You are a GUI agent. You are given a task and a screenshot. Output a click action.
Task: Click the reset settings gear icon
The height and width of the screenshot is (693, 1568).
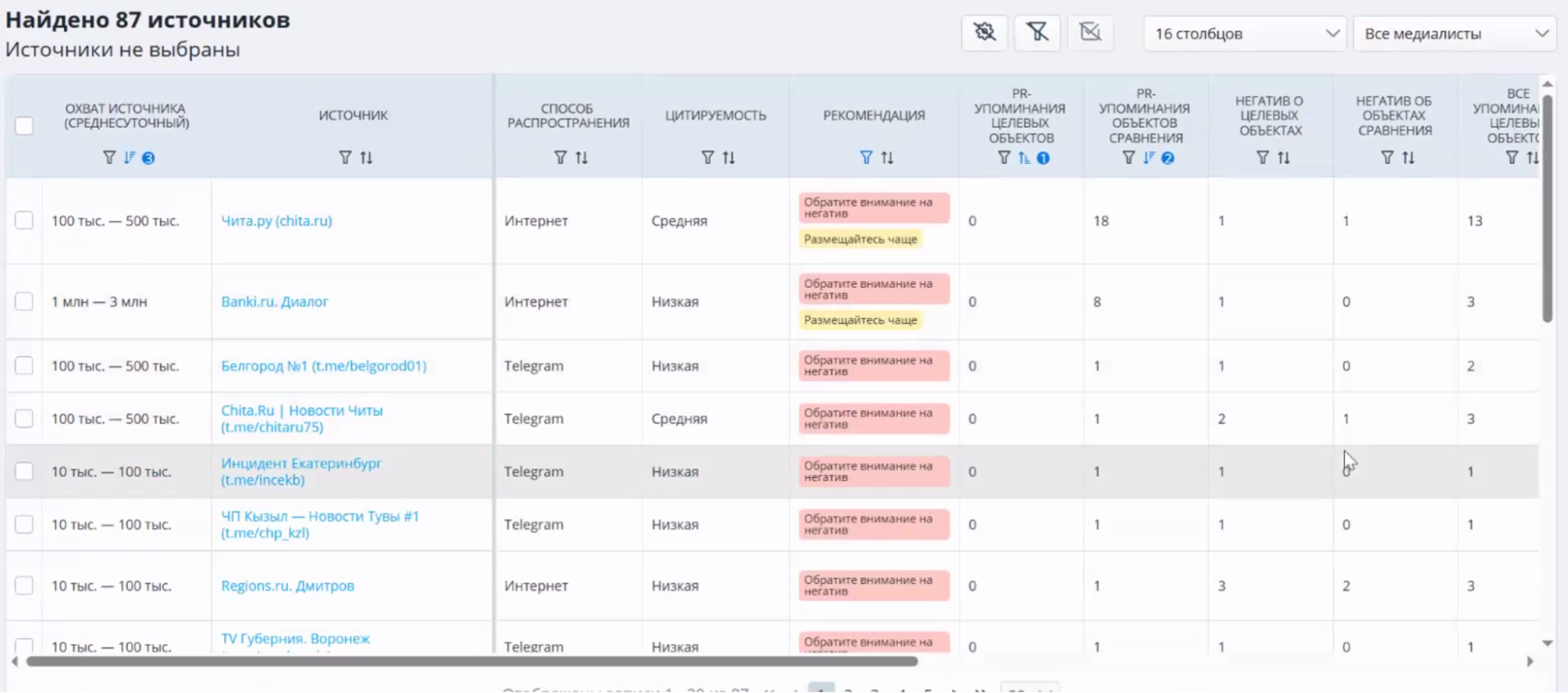984,32
